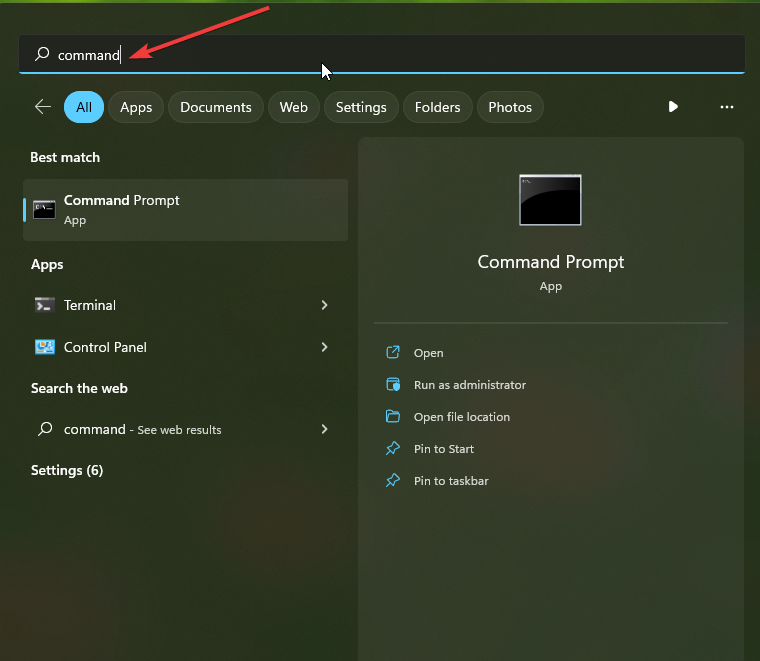Screen dimensions: 760x661
Task: Expand the Control Panel result chevron
Action: coord(324,347)
